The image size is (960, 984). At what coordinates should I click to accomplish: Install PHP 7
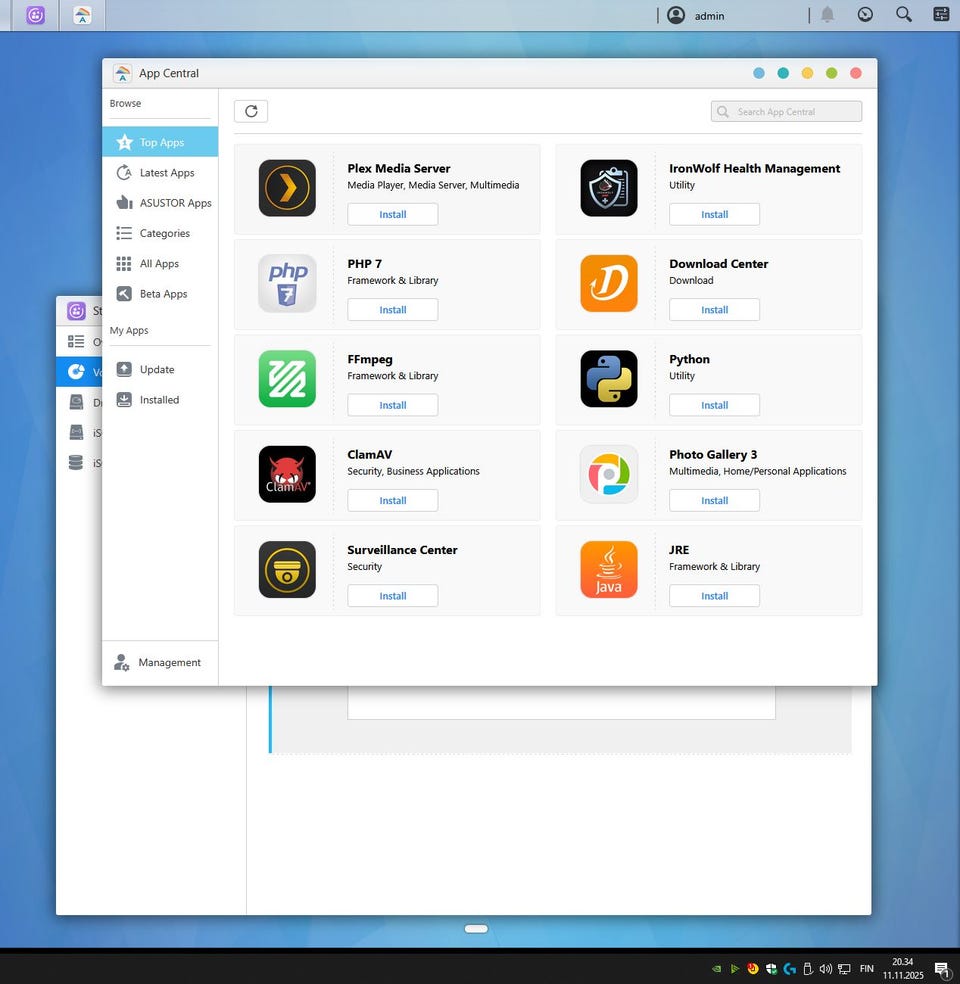coord(393,310)
